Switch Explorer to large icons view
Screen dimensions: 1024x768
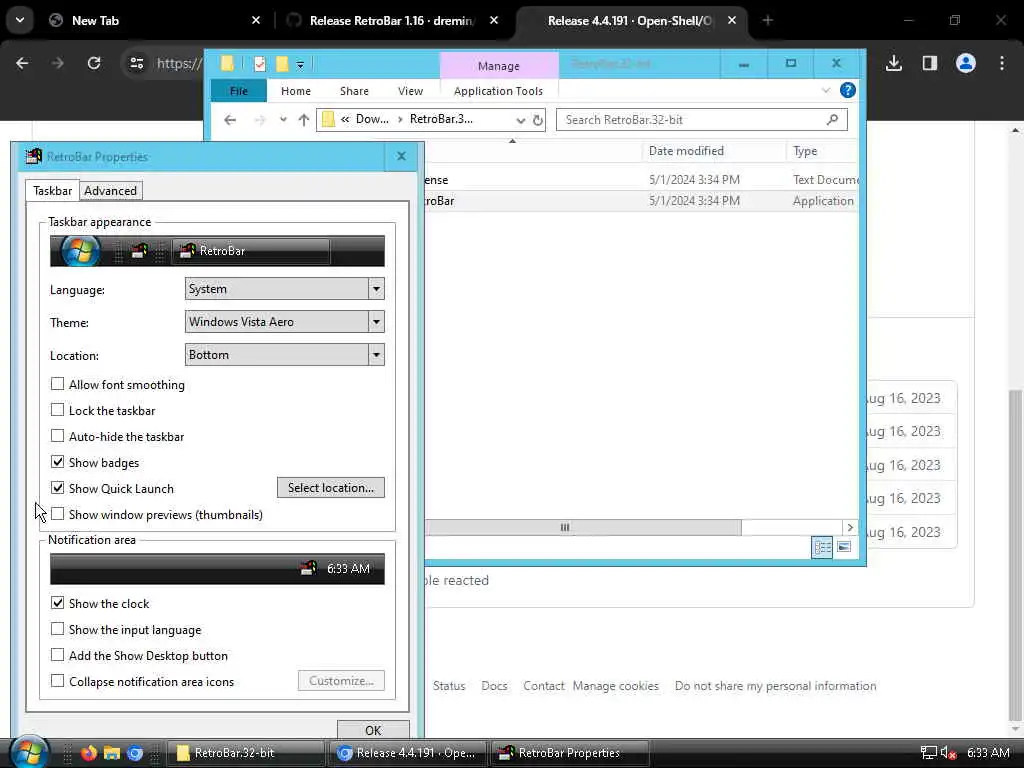pyautogui.click(x=844, y=547)
